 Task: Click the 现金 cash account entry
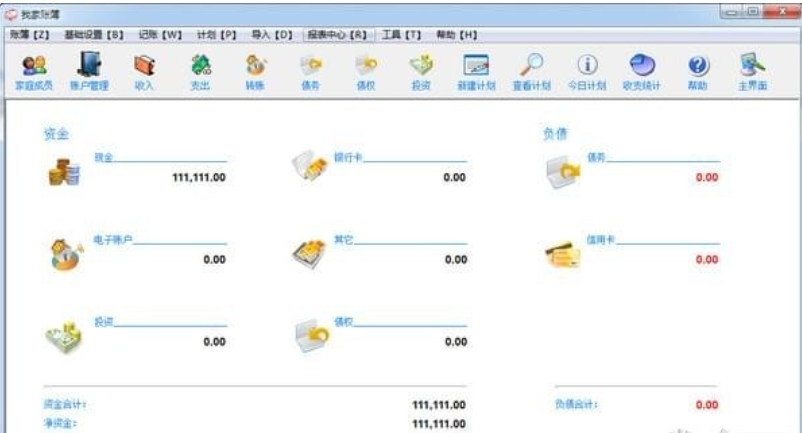click(x=104, y=157)
